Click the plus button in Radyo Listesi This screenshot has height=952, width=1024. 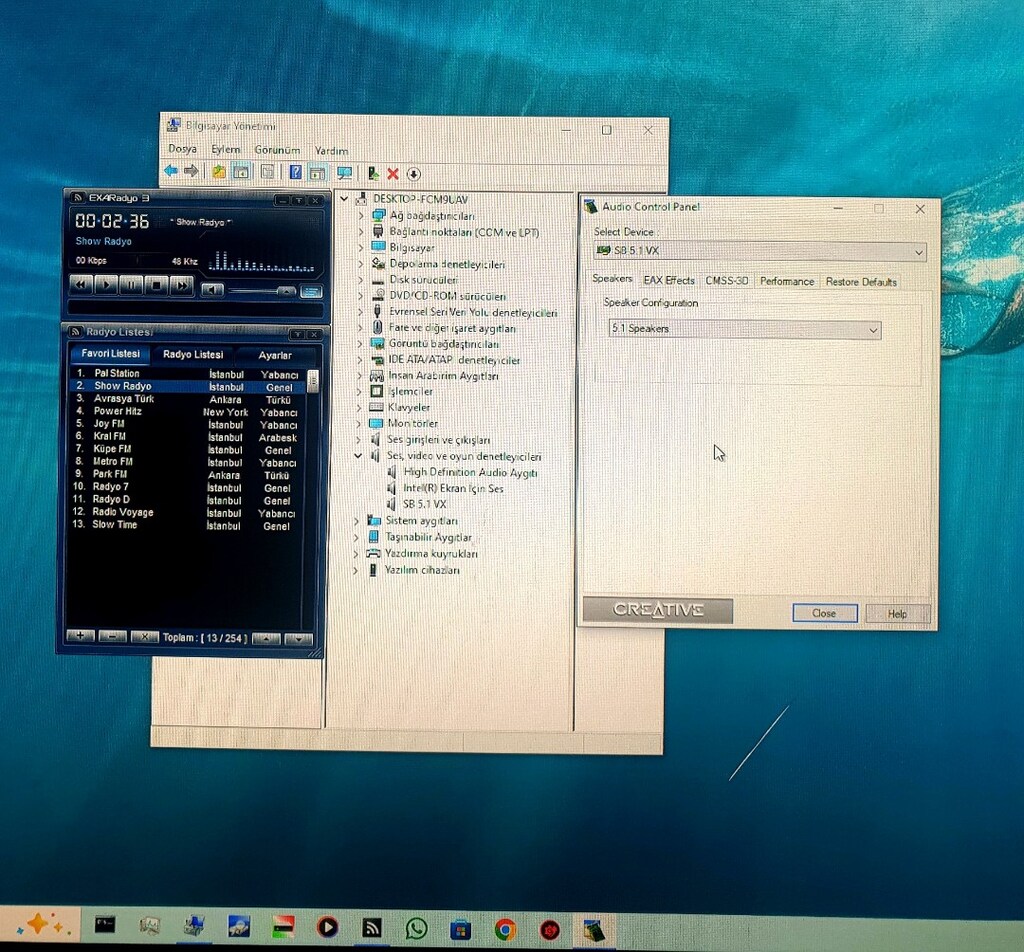point(80,636)
